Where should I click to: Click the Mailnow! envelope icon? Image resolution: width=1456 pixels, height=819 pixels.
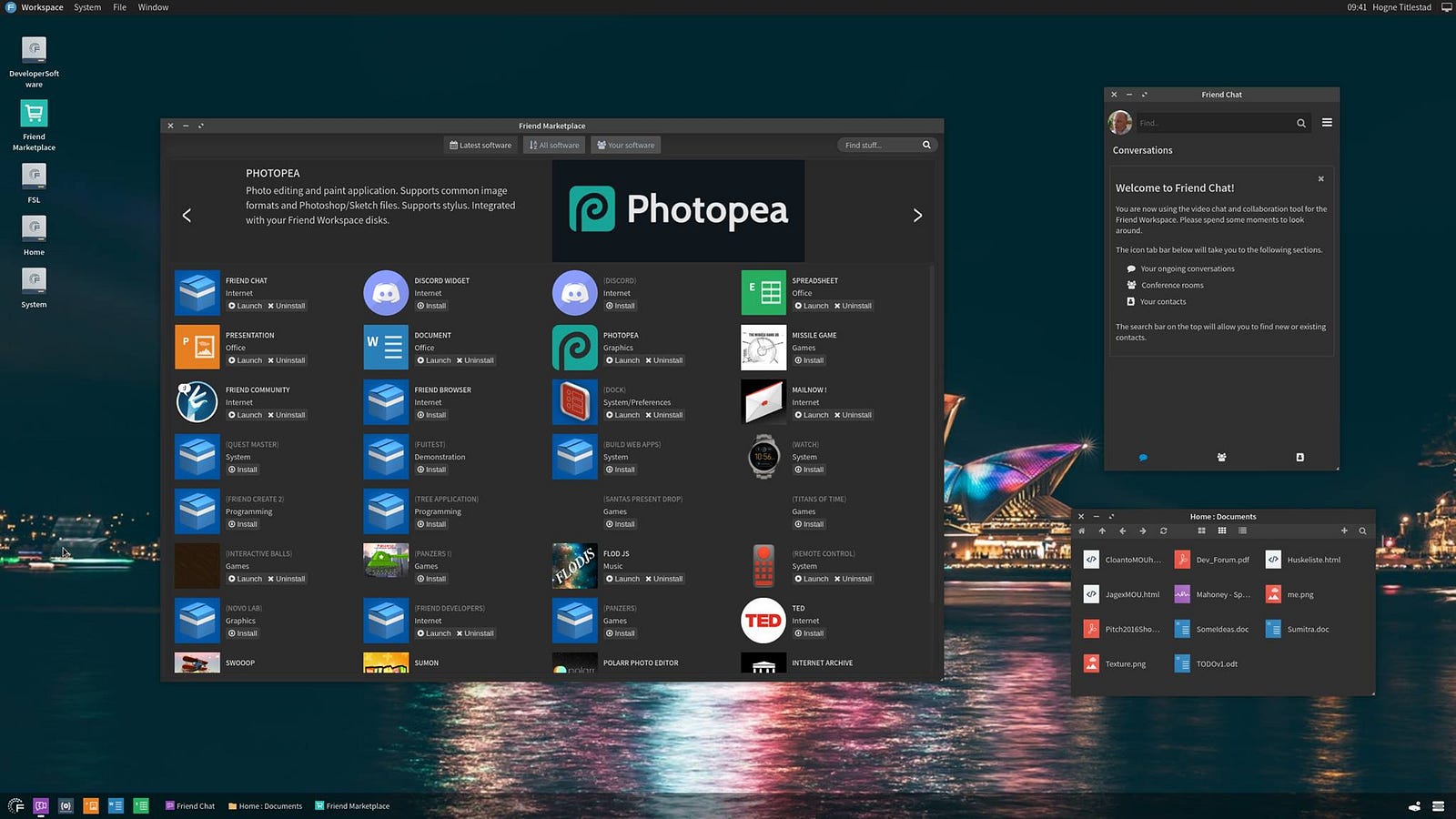tap(763, 402)
